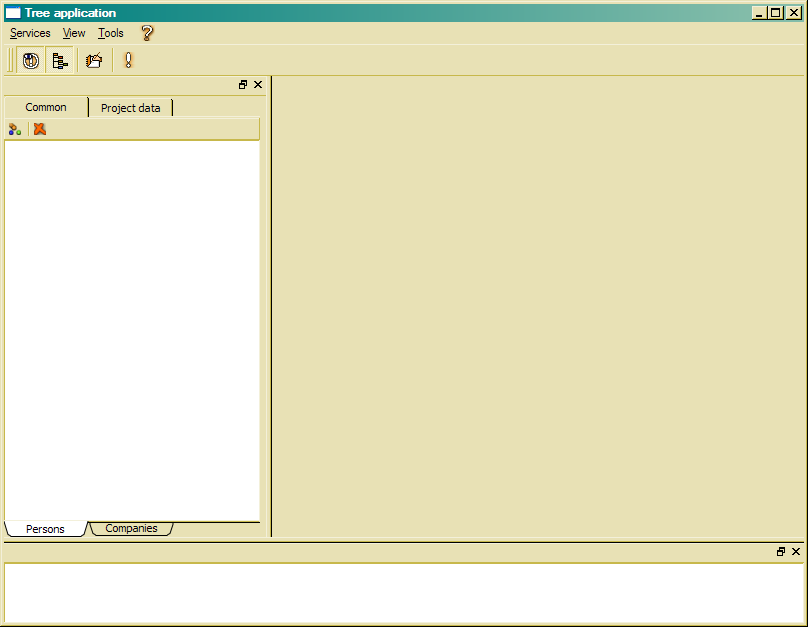Open the Tools menu
The width and height of the screenshot is (808, 627).
(x=111, y=33)
